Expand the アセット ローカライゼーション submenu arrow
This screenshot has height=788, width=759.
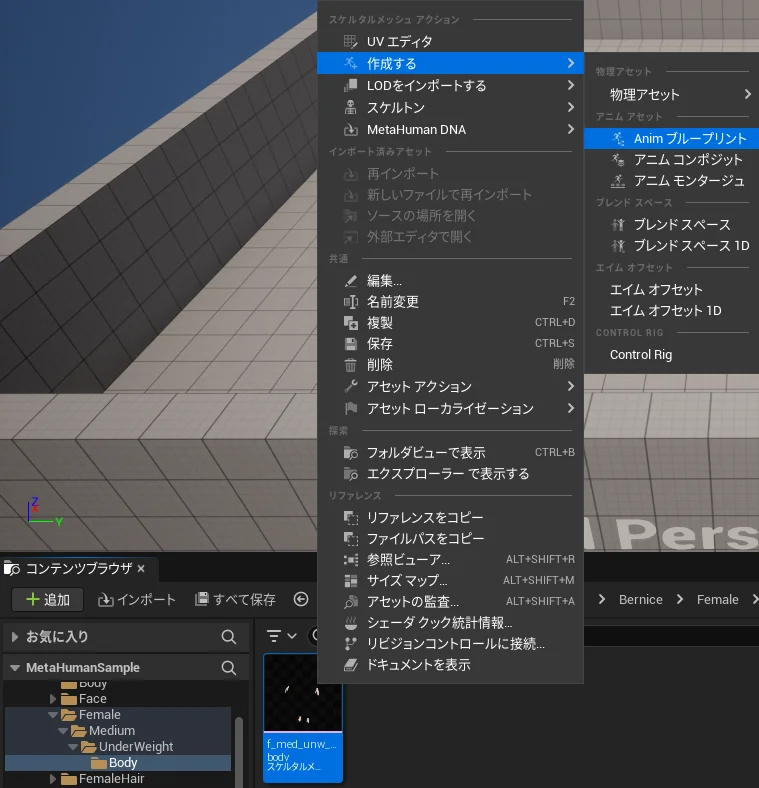click(571, 408)
